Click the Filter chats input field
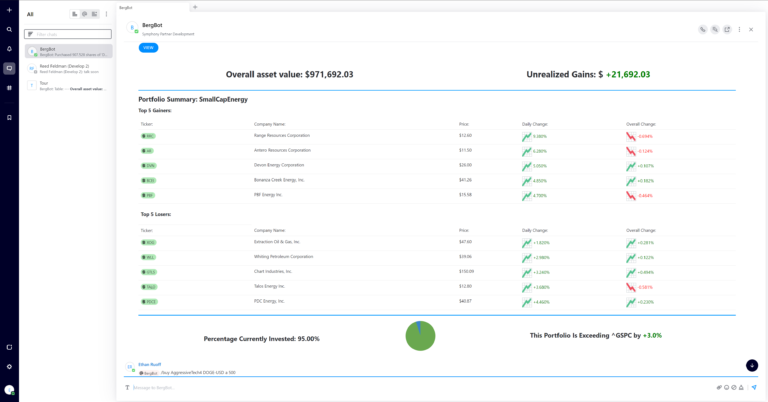 click(x=68, y=34)
